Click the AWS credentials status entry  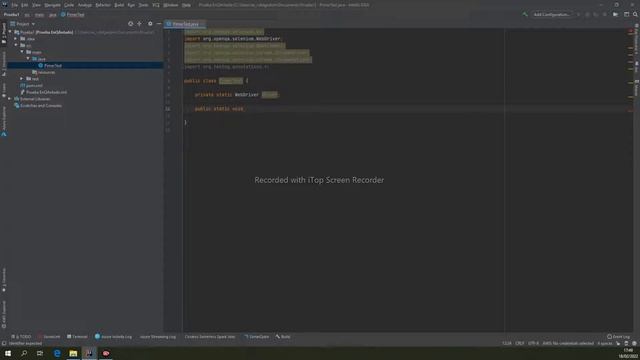pyautogui.click(x=568, y=343)
